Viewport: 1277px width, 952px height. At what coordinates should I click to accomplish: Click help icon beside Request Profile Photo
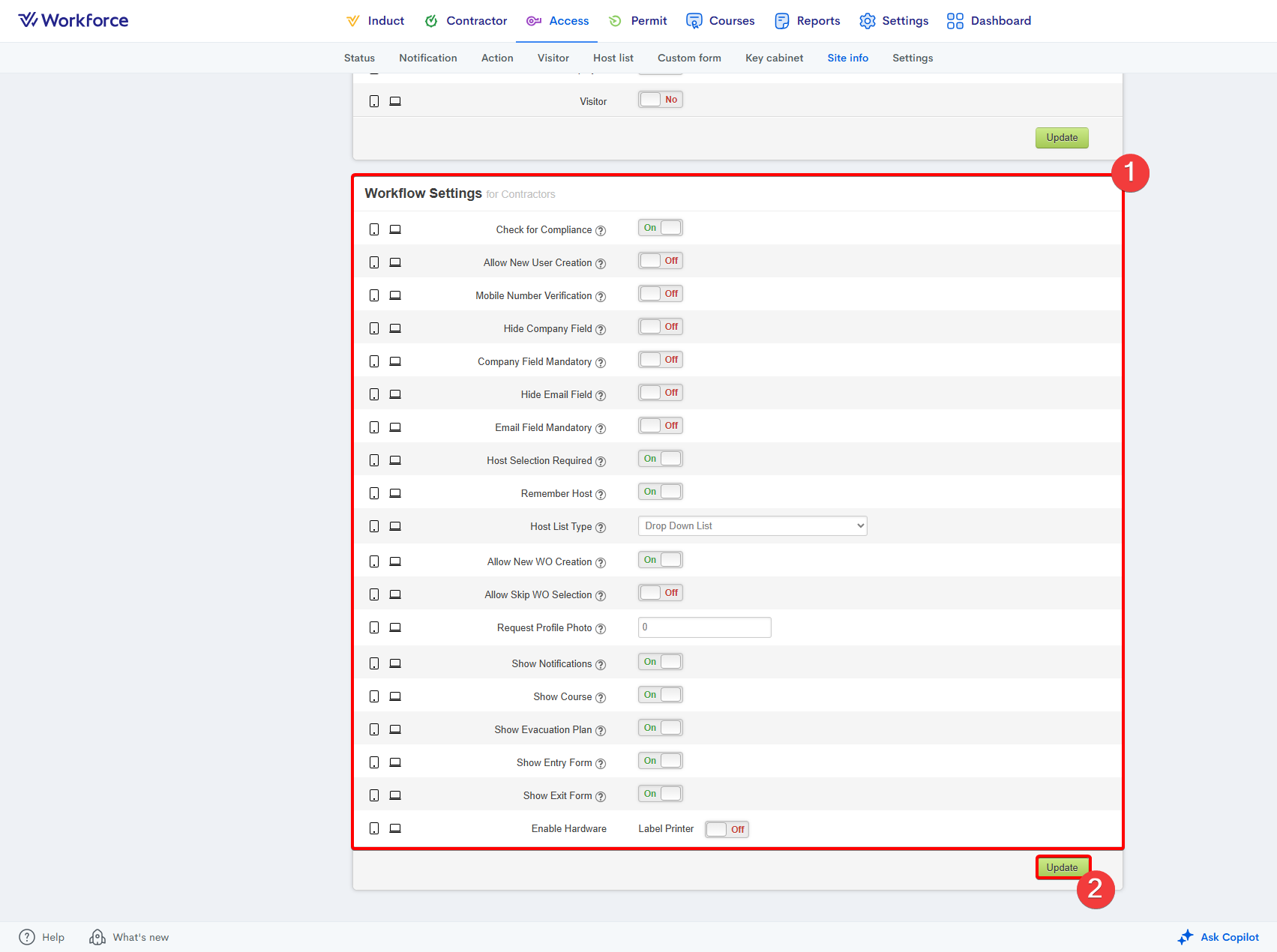[x=600, y=628]
